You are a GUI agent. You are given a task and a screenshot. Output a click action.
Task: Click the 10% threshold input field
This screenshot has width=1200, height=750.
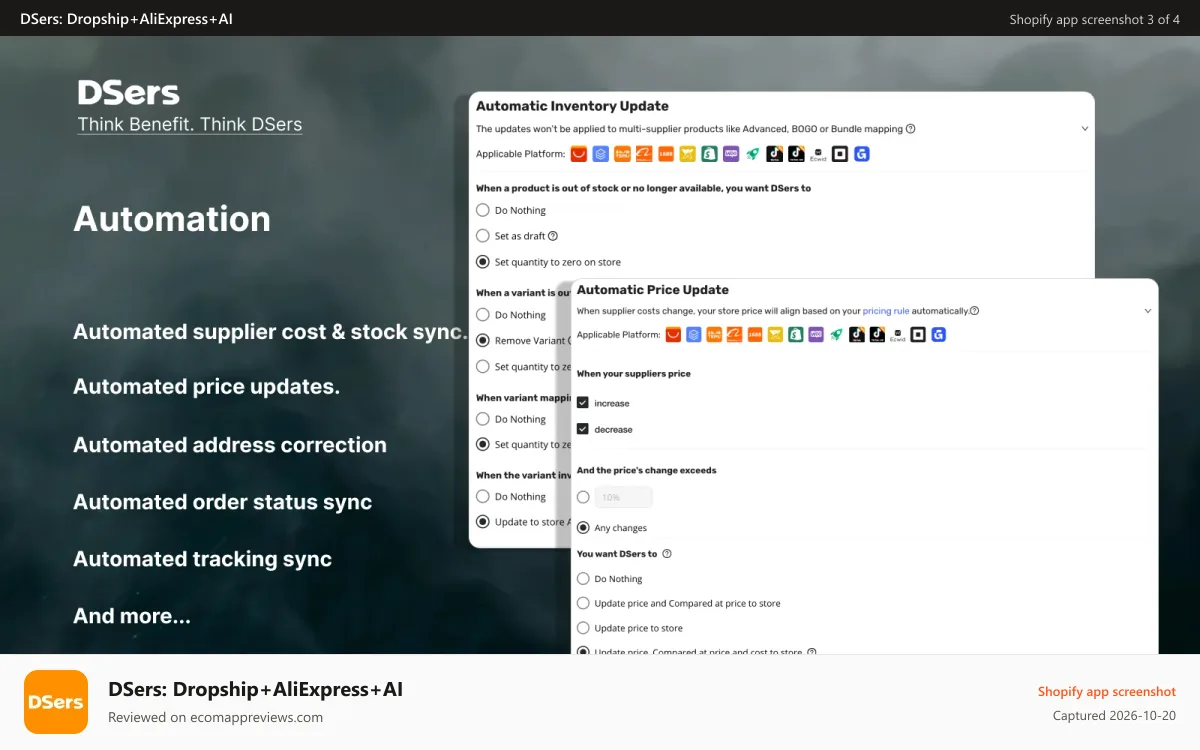[624, 497]
